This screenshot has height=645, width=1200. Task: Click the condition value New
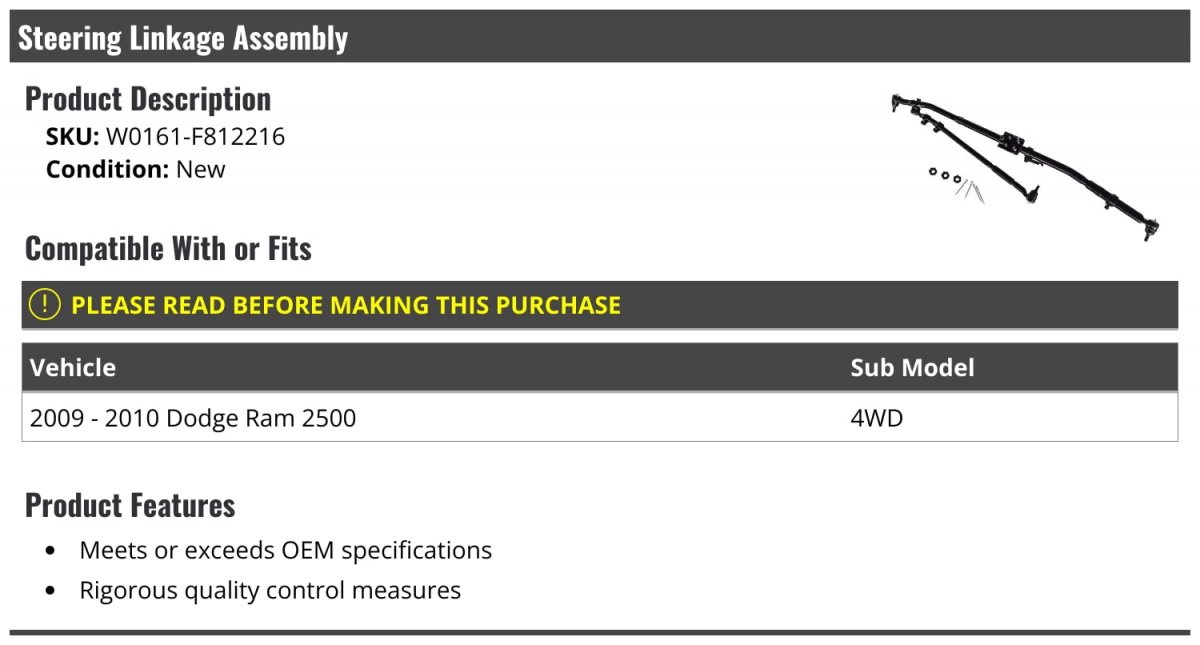pyautogui.click(x=201, y=170)
